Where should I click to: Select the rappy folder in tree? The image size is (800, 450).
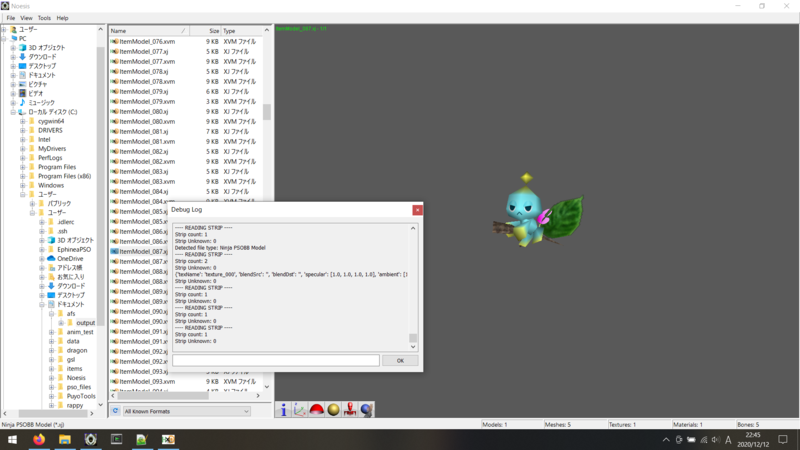pyautogui.click(x=74, y=406)
